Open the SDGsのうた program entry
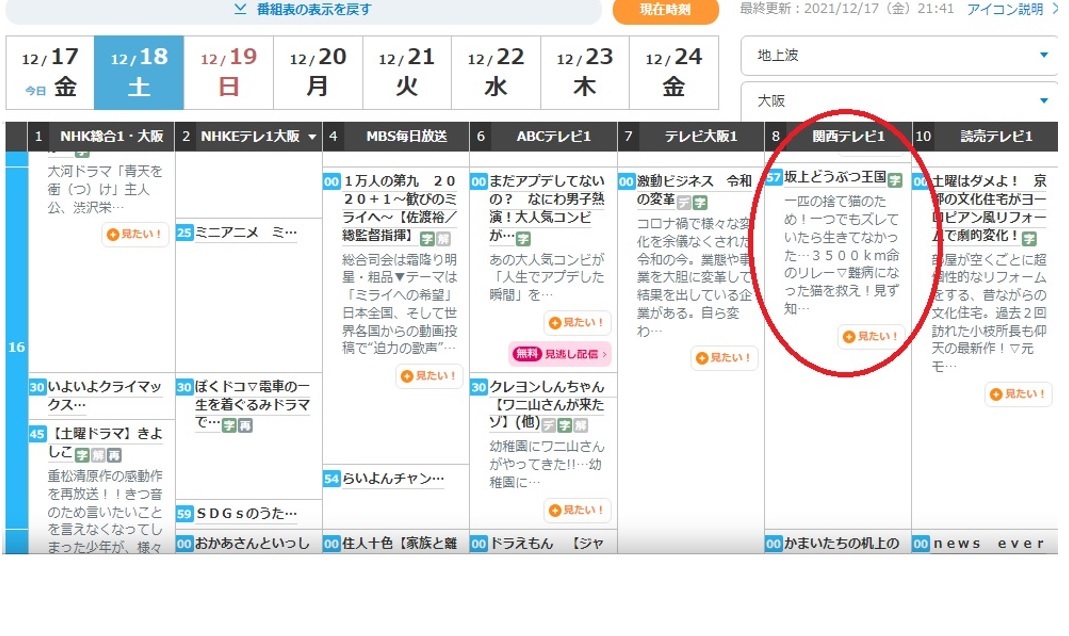The width and height of the screenshot is (1069, 636). coord(246,513)
